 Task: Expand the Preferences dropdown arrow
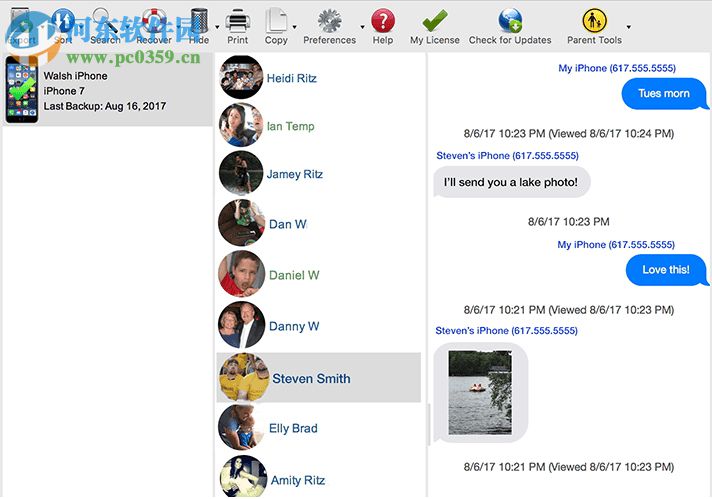[x=362, y=27]
